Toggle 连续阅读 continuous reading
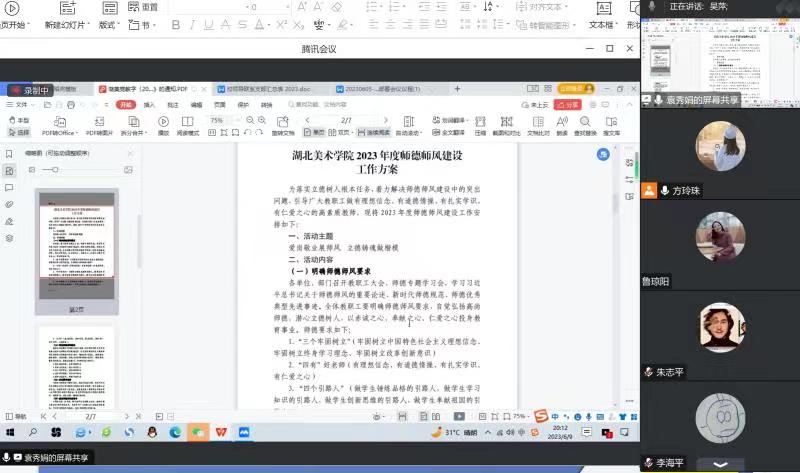 coord(373,132)
